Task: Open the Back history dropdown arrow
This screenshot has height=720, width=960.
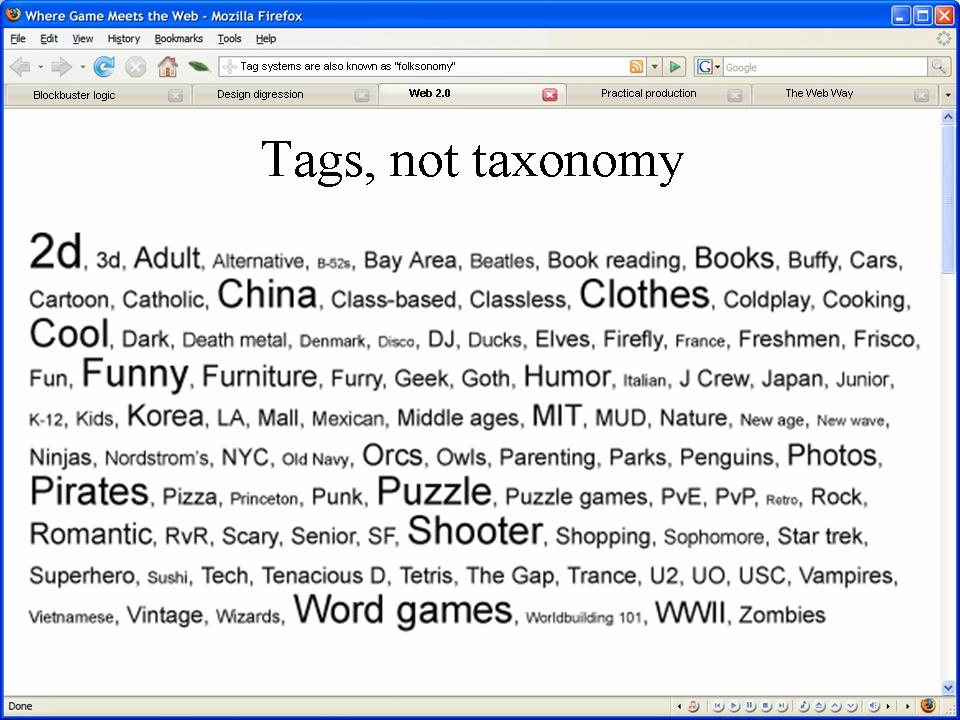Action: [x=40, y=67]
